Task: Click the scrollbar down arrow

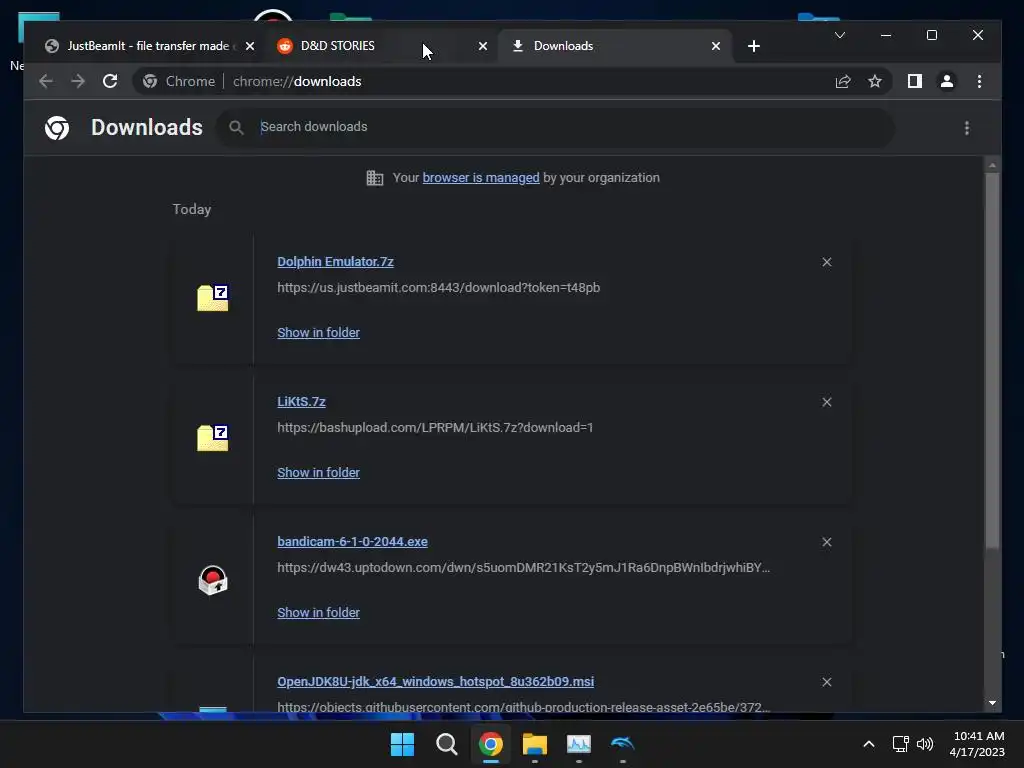Action: click(992, 703)
